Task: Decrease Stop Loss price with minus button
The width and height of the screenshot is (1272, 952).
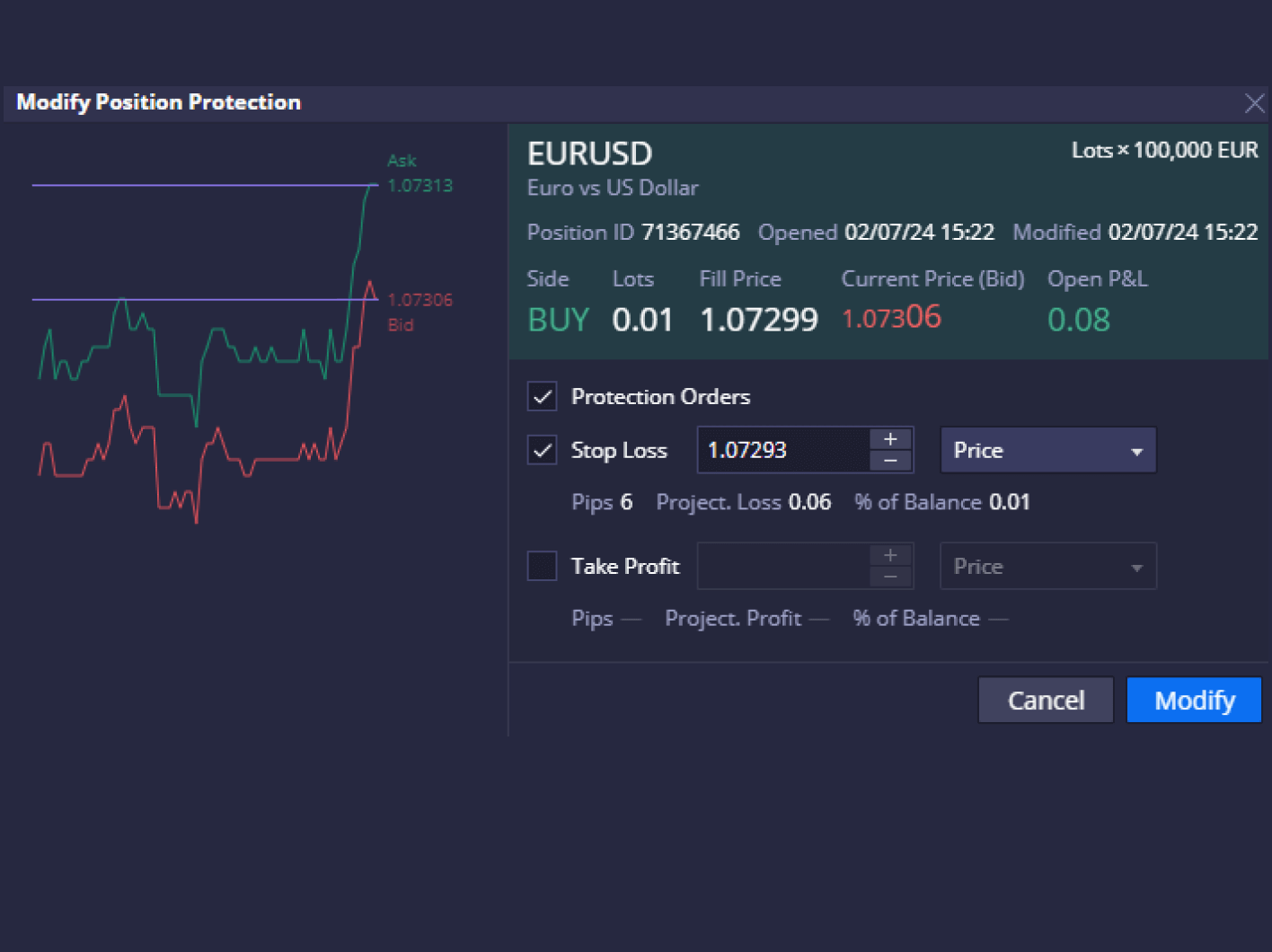Action: 890,461
